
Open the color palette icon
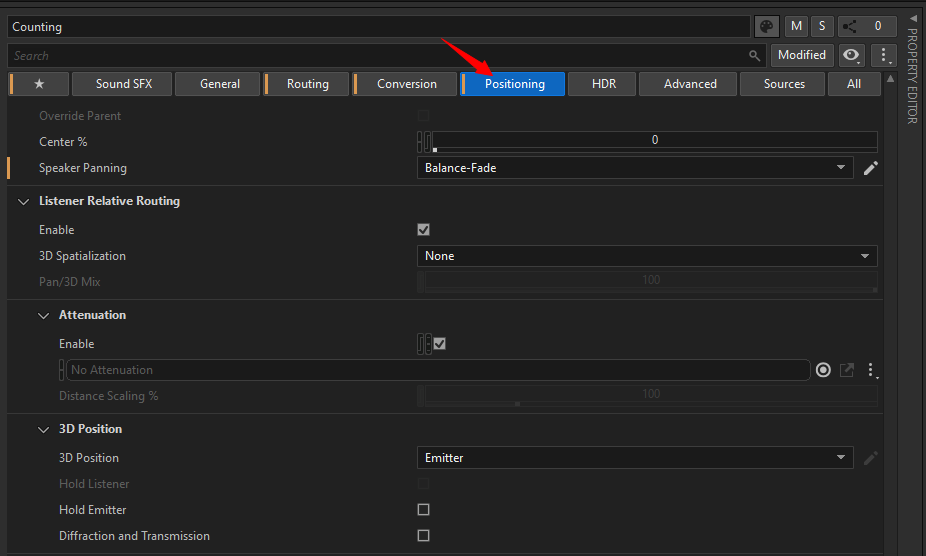click(767, 27)
